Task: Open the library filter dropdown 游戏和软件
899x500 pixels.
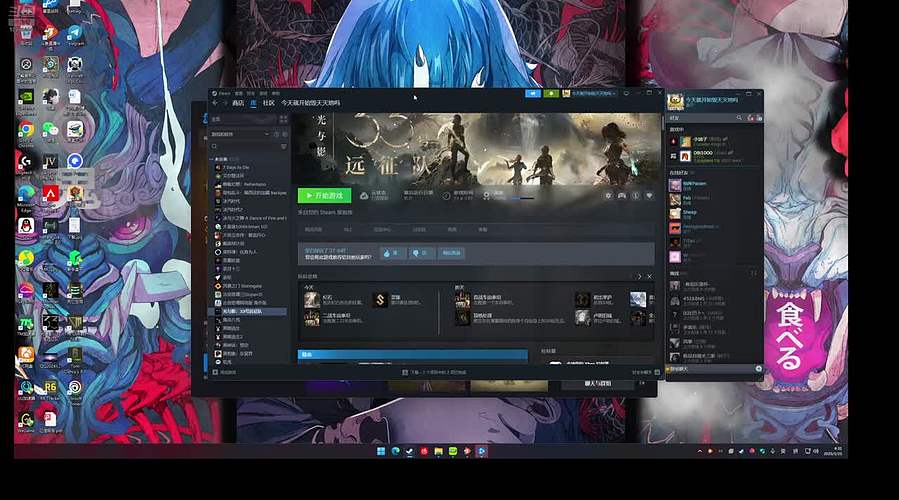Action: 240,134
